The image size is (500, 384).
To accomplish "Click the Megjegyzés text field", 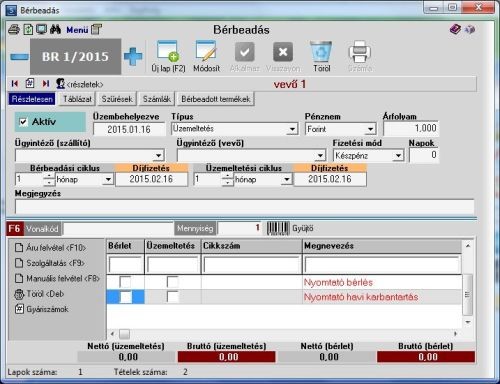I will point(245,207).
